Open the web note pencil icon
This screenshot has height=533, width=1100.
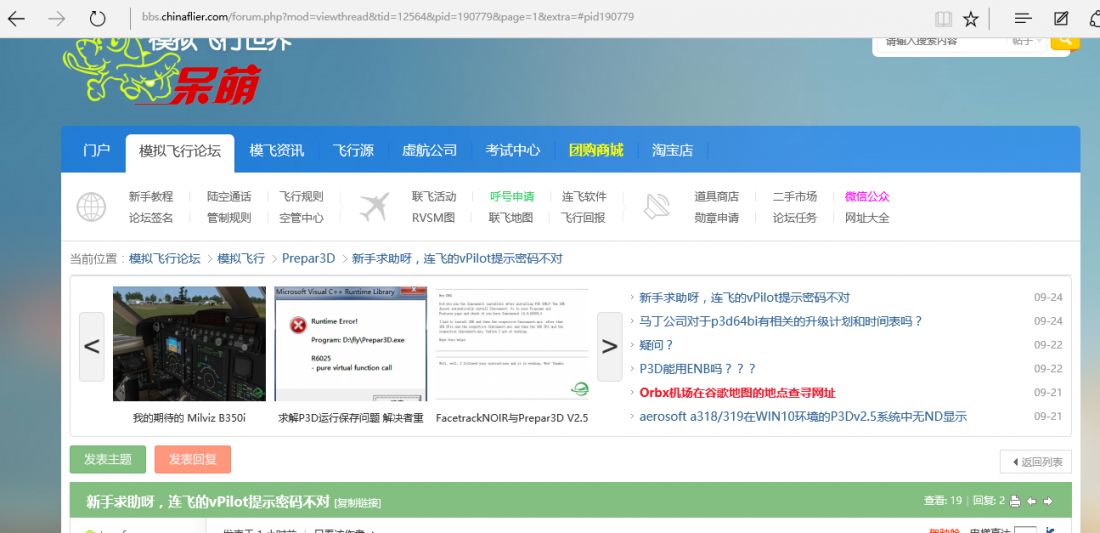pos(1061,19)
